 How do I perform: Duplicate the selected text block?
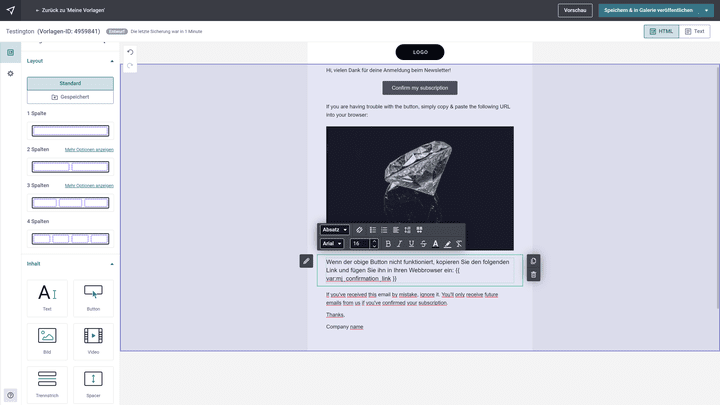pyautogui.click(x=533, y=261)
